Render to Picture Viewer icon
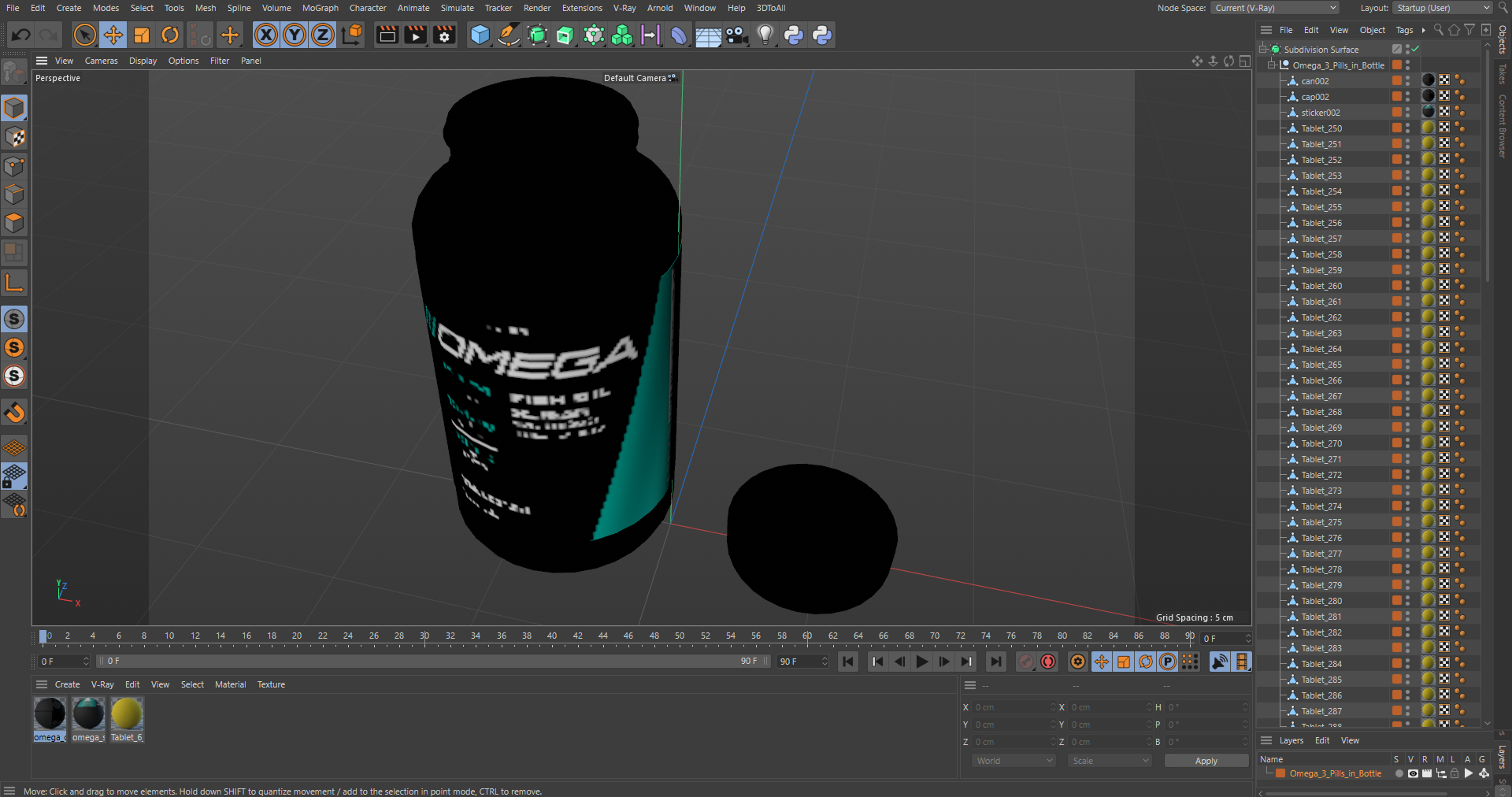Viewport: 1512px width, 797px height. click(415, 35)
